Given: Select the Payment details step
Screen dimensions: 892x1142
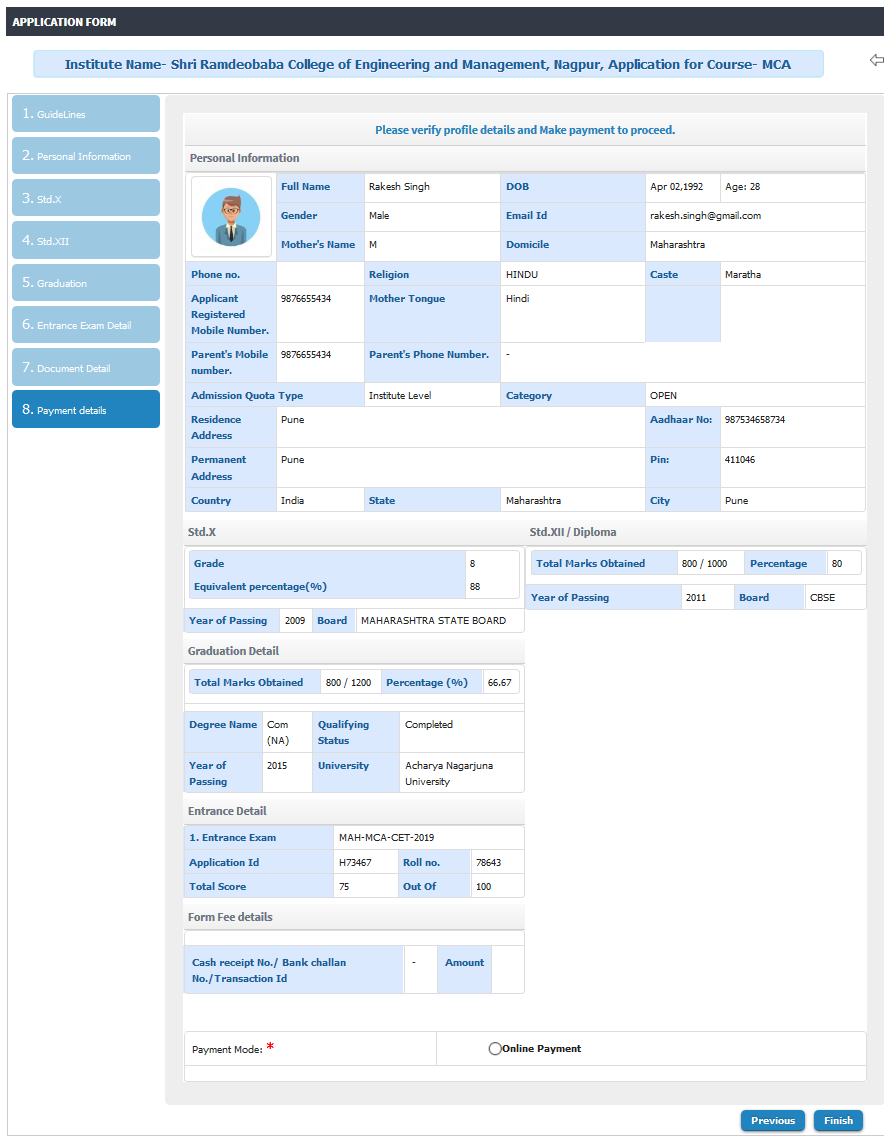Looking at the screenshot, I should click(86, 409).
